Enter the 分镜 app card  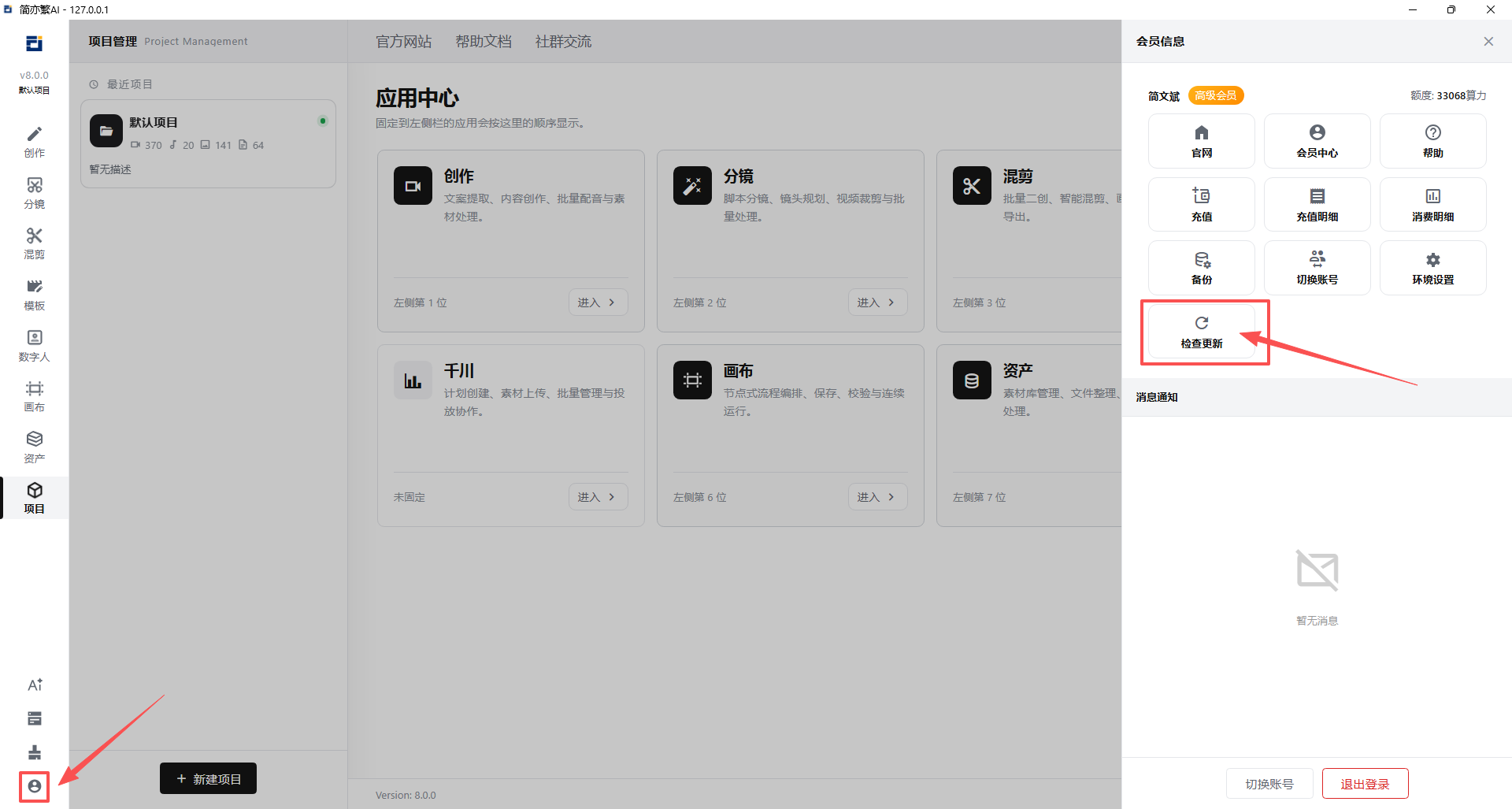877,302
